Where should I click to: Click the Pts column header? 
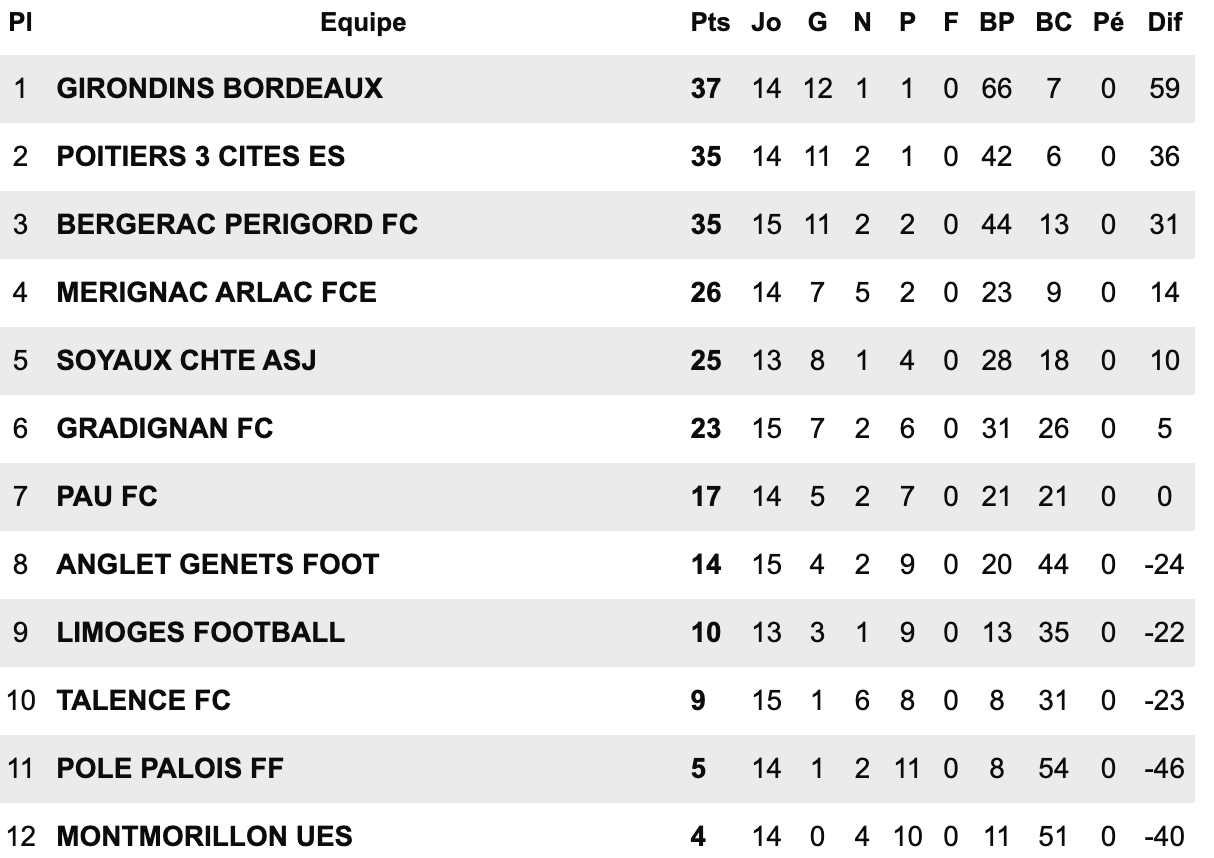click(710, 23)
